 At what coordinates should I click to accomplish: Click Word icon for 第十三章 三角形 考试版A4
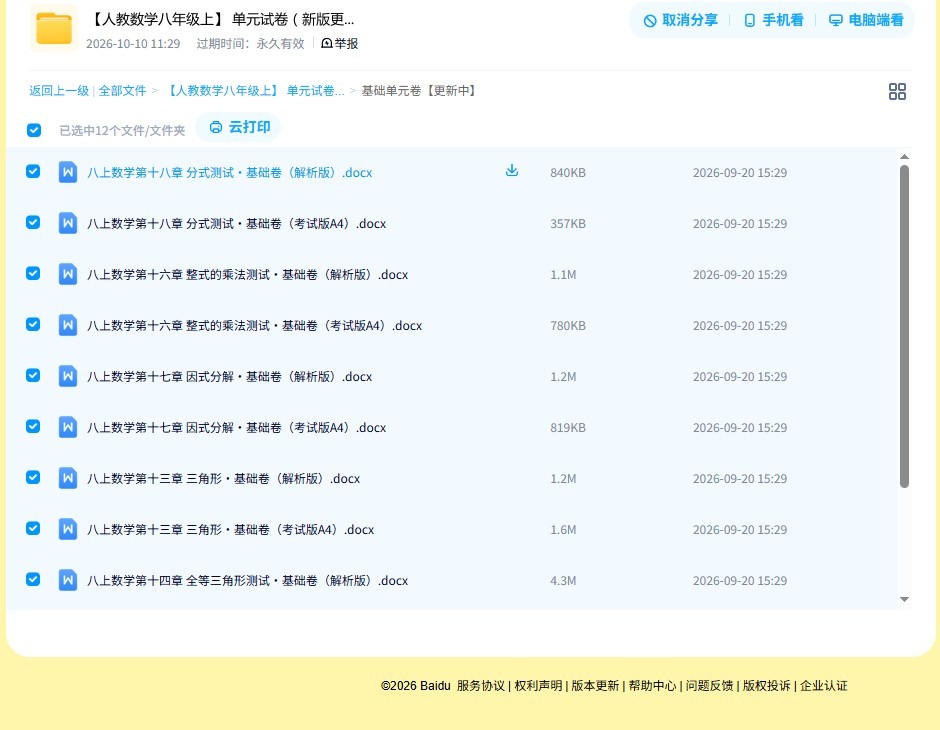pyautogui.click(x=68, y=529)
